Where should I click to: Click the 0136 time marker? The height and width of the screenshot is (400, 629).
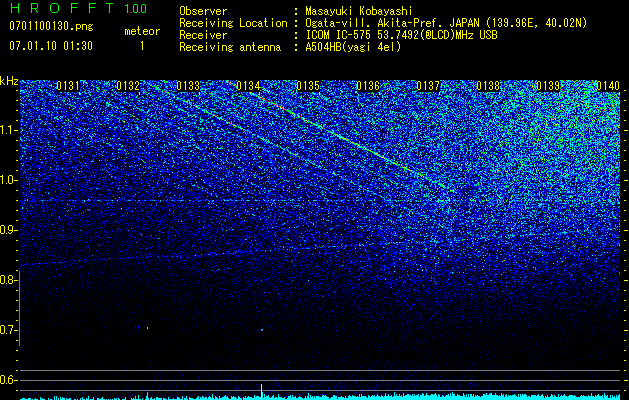(x=368, y=86)
